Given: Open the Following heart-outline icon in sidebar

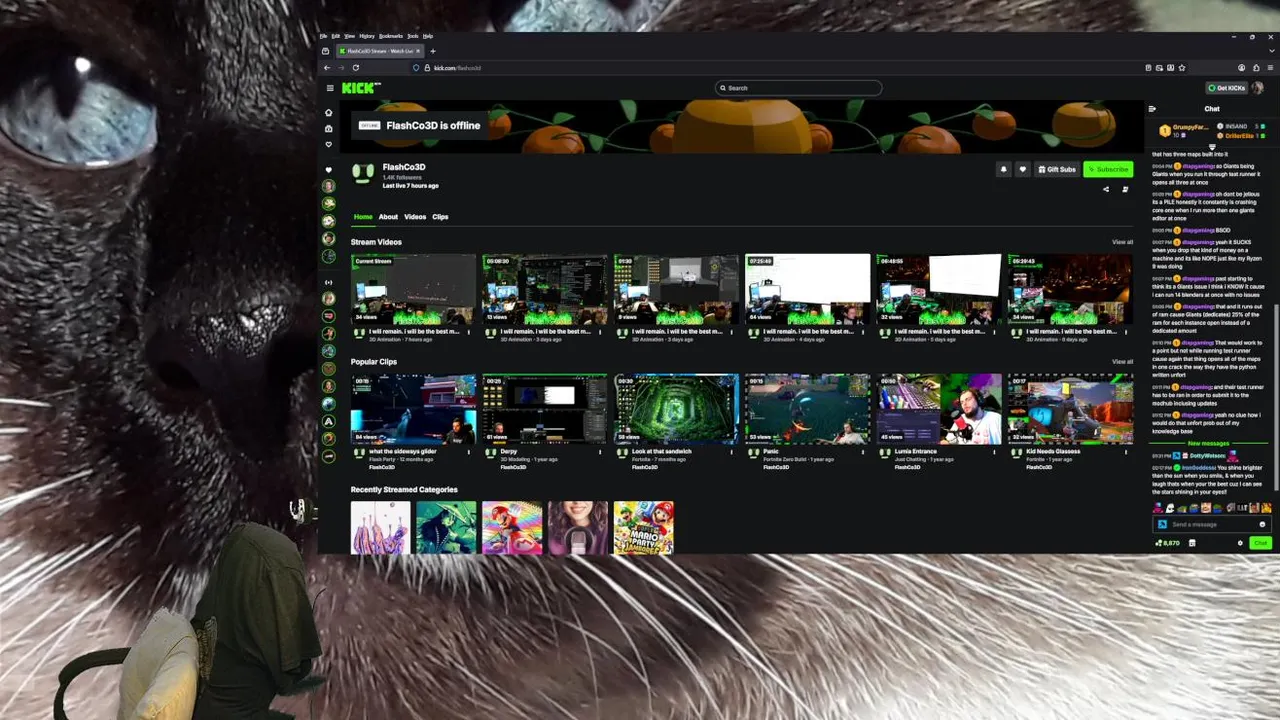Looking at the screenshot, I should point(328,145).
